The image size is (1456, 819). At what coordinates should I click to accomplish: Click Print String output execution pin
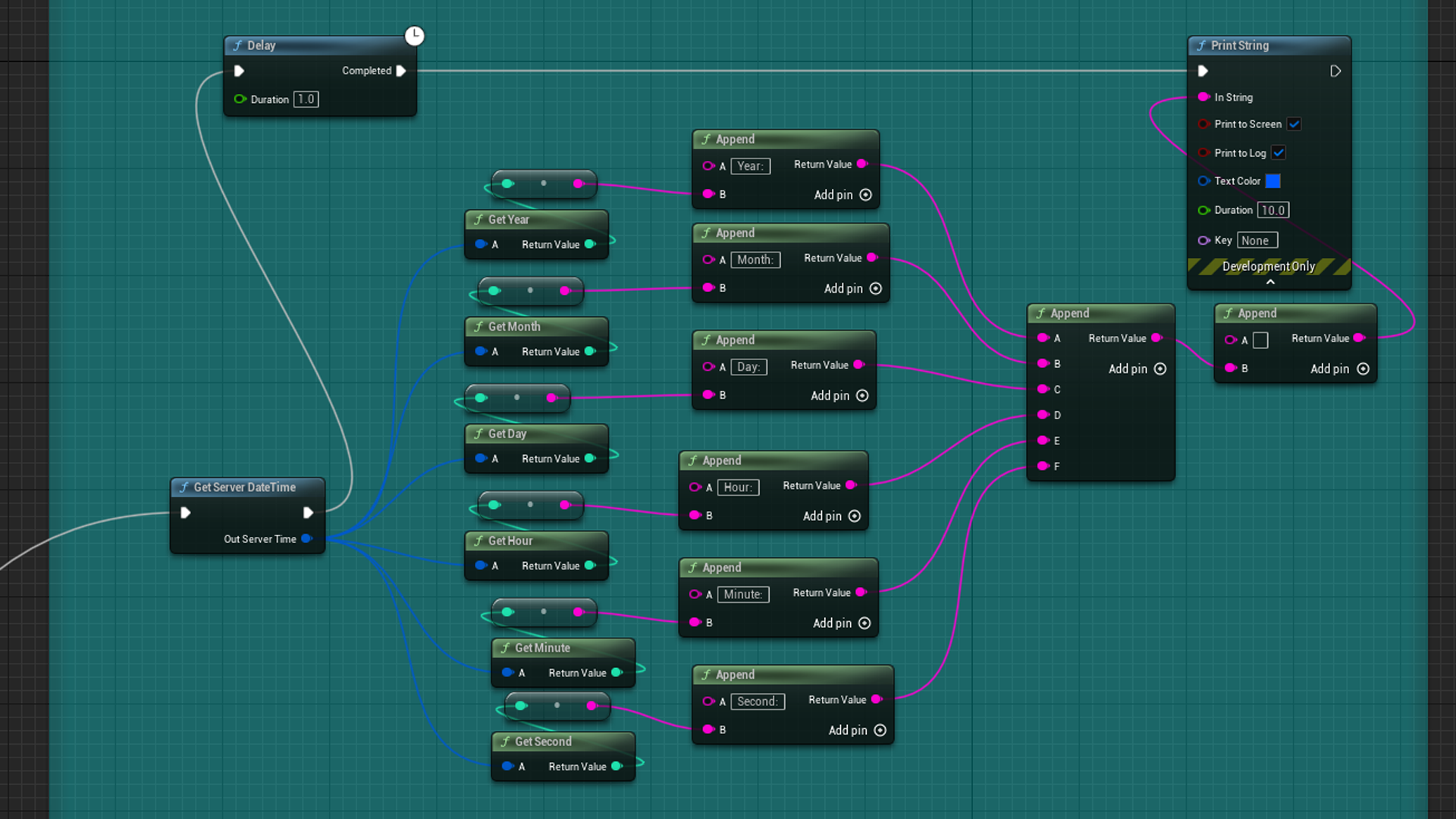point(1335,71)
